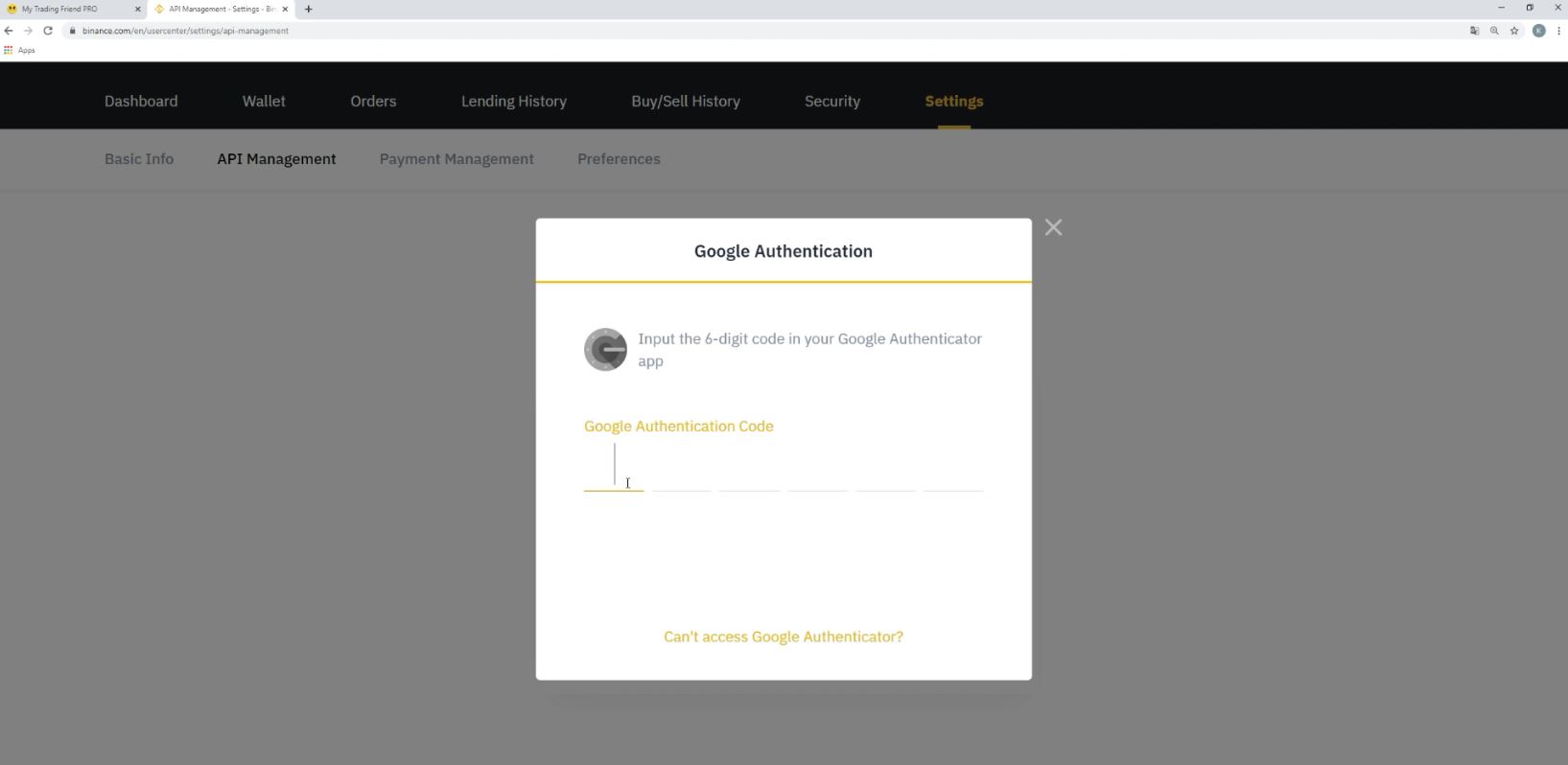This screenshot has height=765, width=1568.
Task: View site security lock info
Action: point(72,31)
